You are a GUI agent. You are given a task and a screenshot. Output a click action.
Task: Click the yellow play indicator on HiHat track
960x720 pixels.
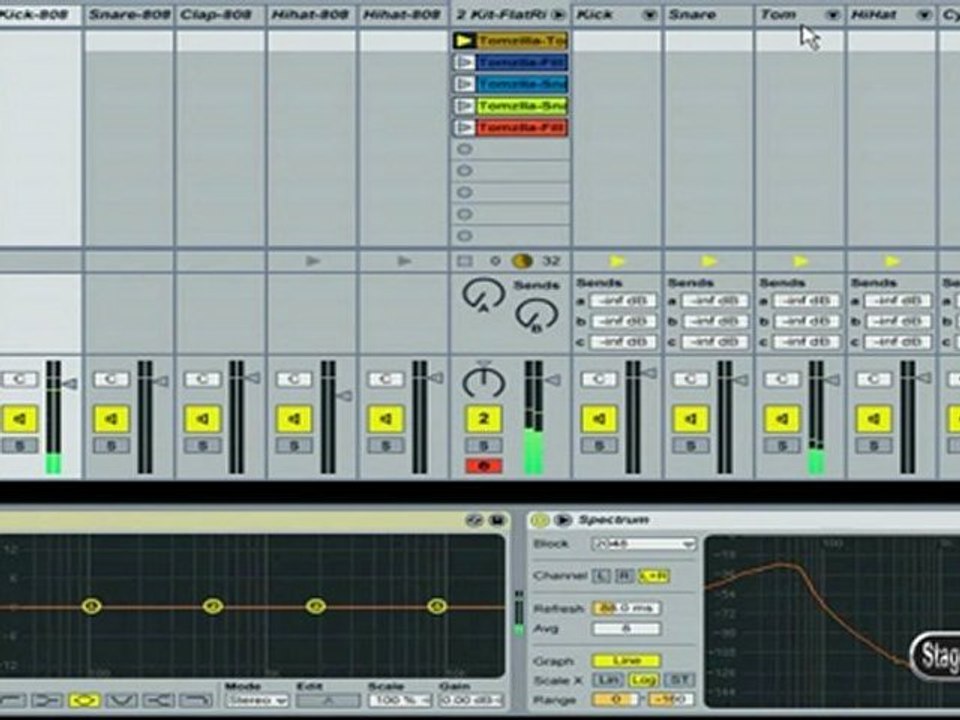[892, 261]
